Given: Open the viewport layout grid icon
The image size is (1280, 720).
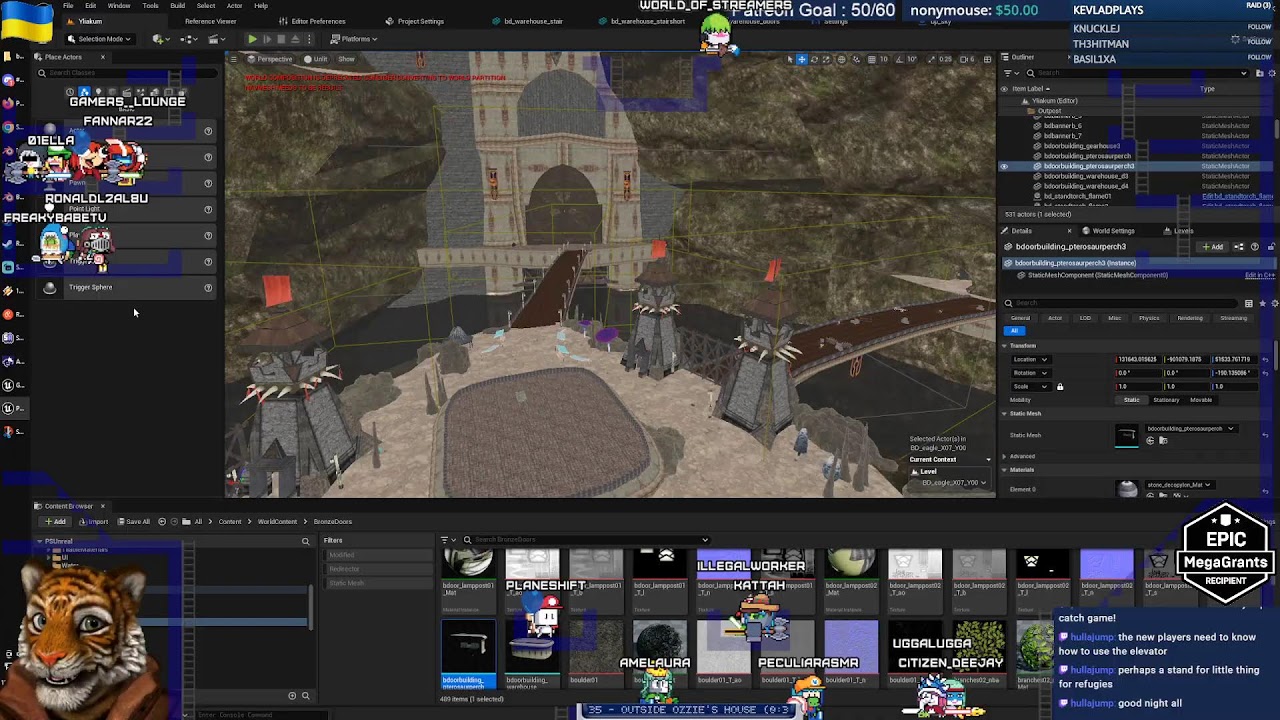Looking at the screenshot, I should pos(988,59).
